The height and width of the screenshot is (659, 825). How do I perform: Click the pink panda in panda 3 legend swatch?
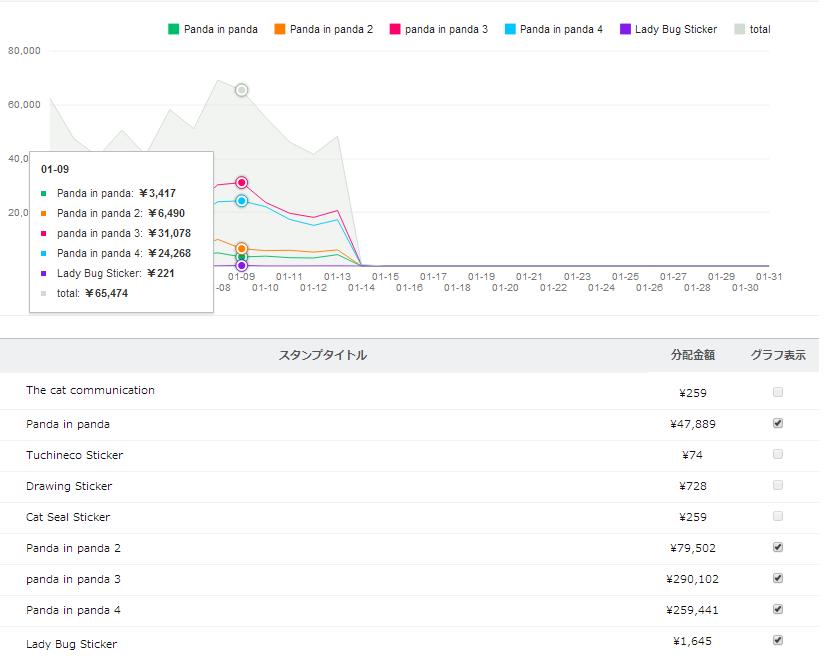395,29
